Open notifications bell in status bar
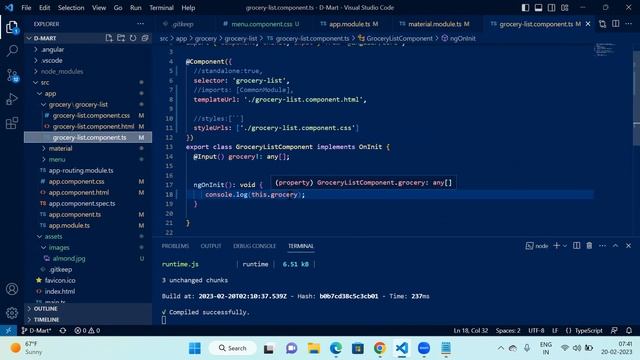640x360 pixels. click(x=629, y=330)
